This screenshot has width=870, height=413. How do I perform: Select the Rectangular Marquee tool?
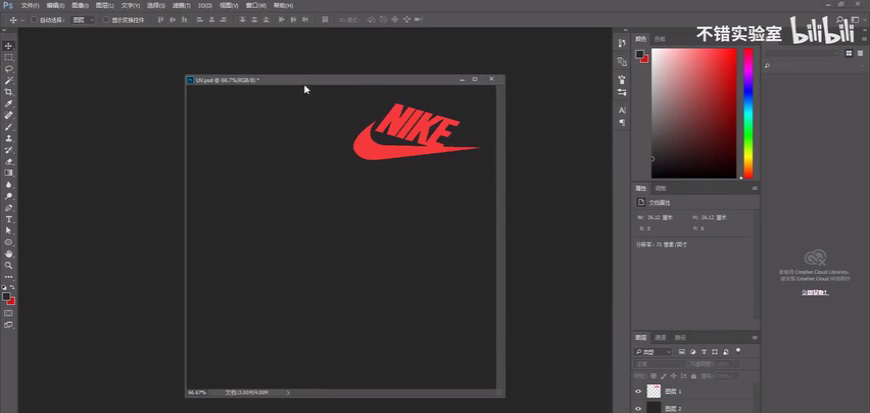pyautogui.click(x=9, y=57)
